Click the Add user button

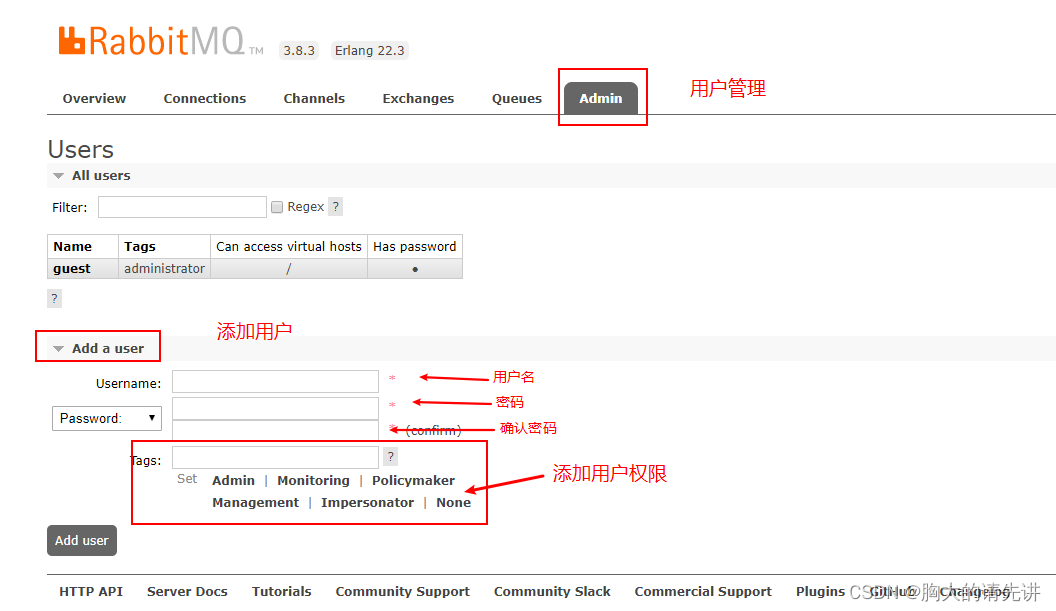click(81, 540)
